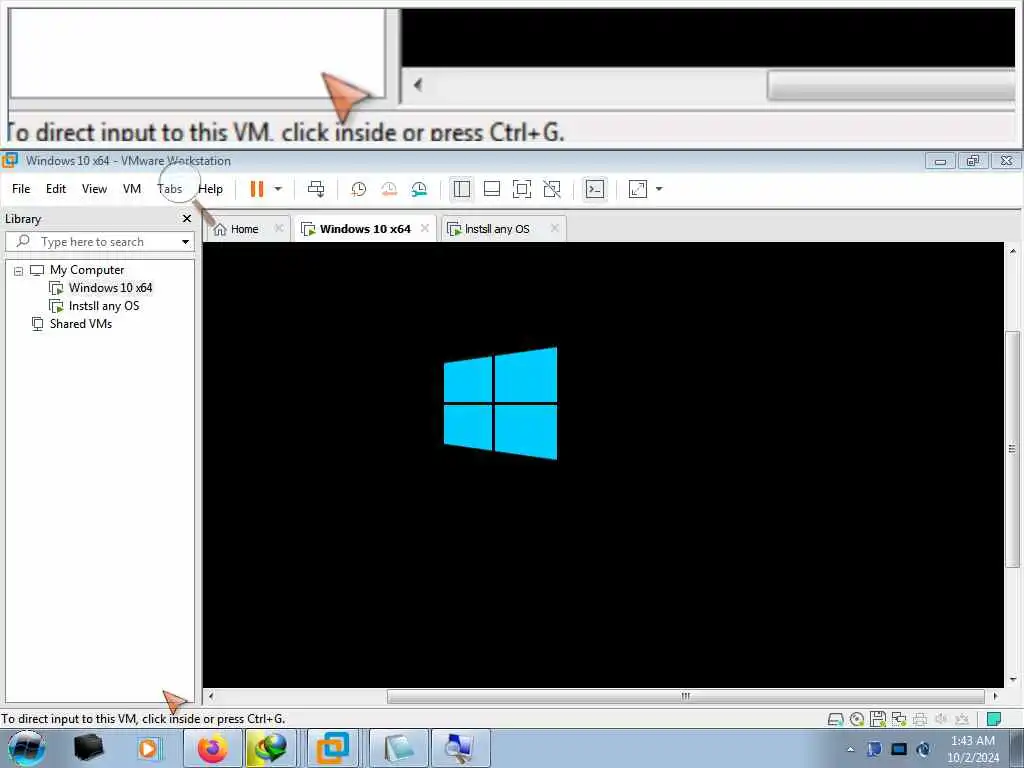Close the Library panel
The image size is (1024, 768).
pyautogui.click(x=187, y=219)
